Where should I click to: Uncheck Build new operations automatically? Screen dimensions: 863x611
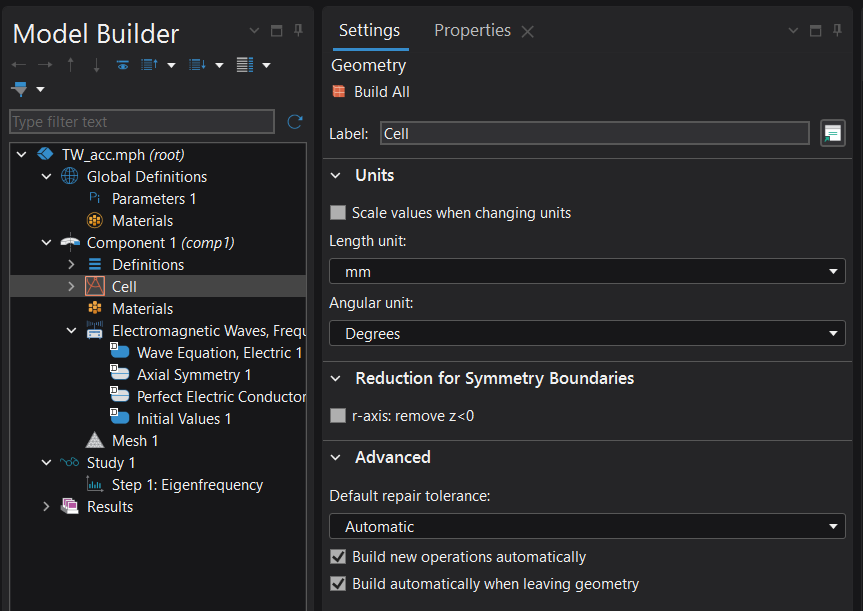(x=338, y=557)
